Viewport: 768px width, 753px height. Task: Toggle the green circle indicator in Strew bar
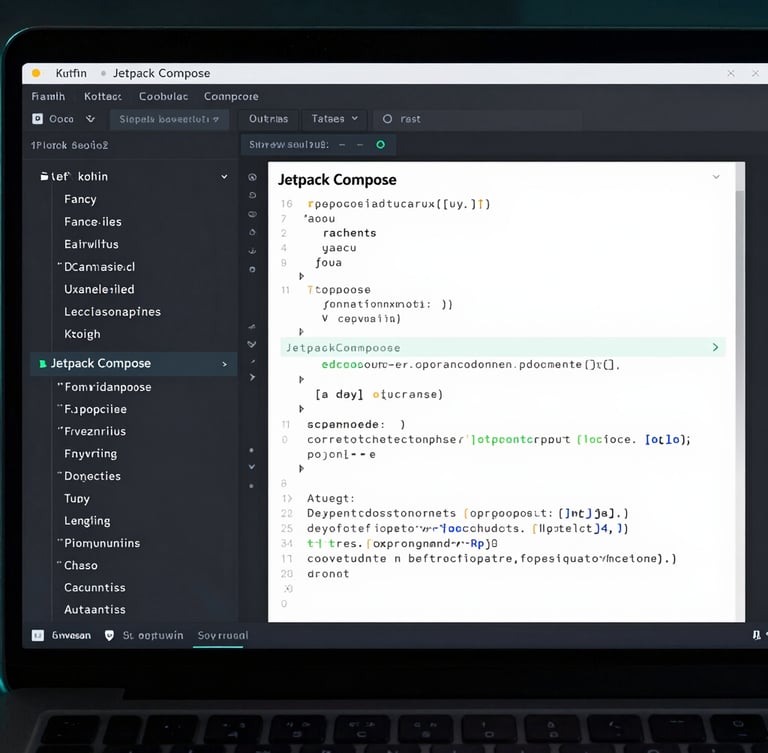click(x=381, y=145)
